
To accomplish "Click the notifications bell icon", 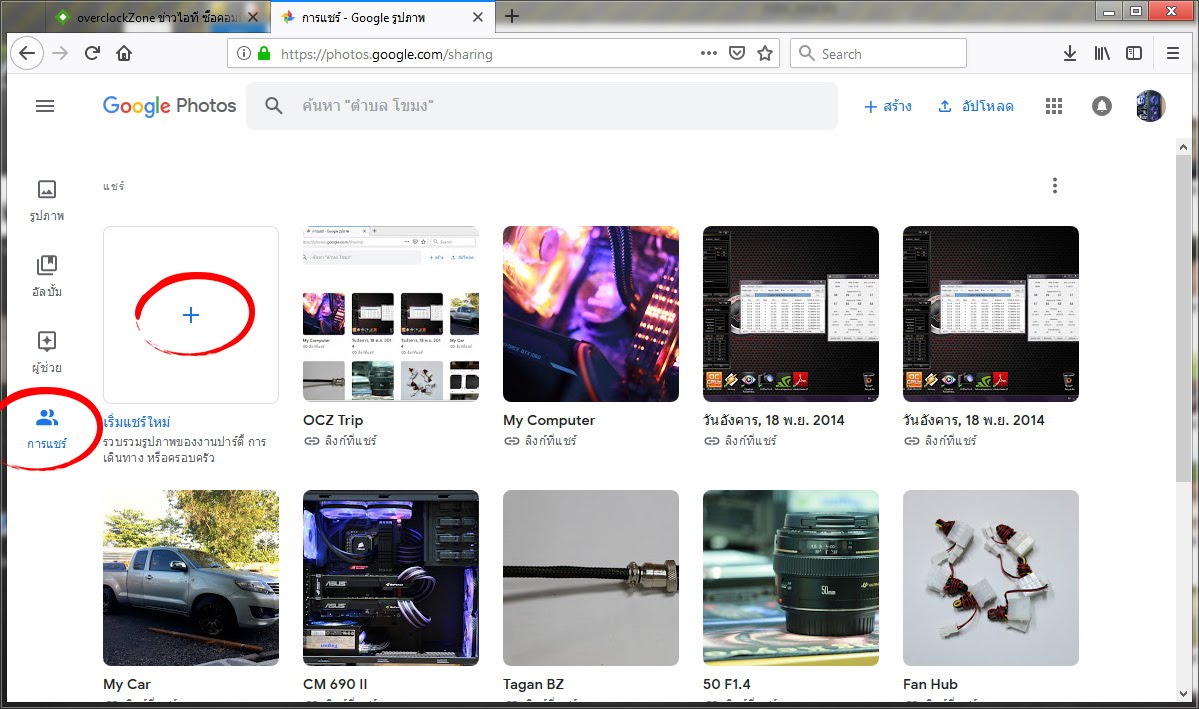I will 1102,106.
